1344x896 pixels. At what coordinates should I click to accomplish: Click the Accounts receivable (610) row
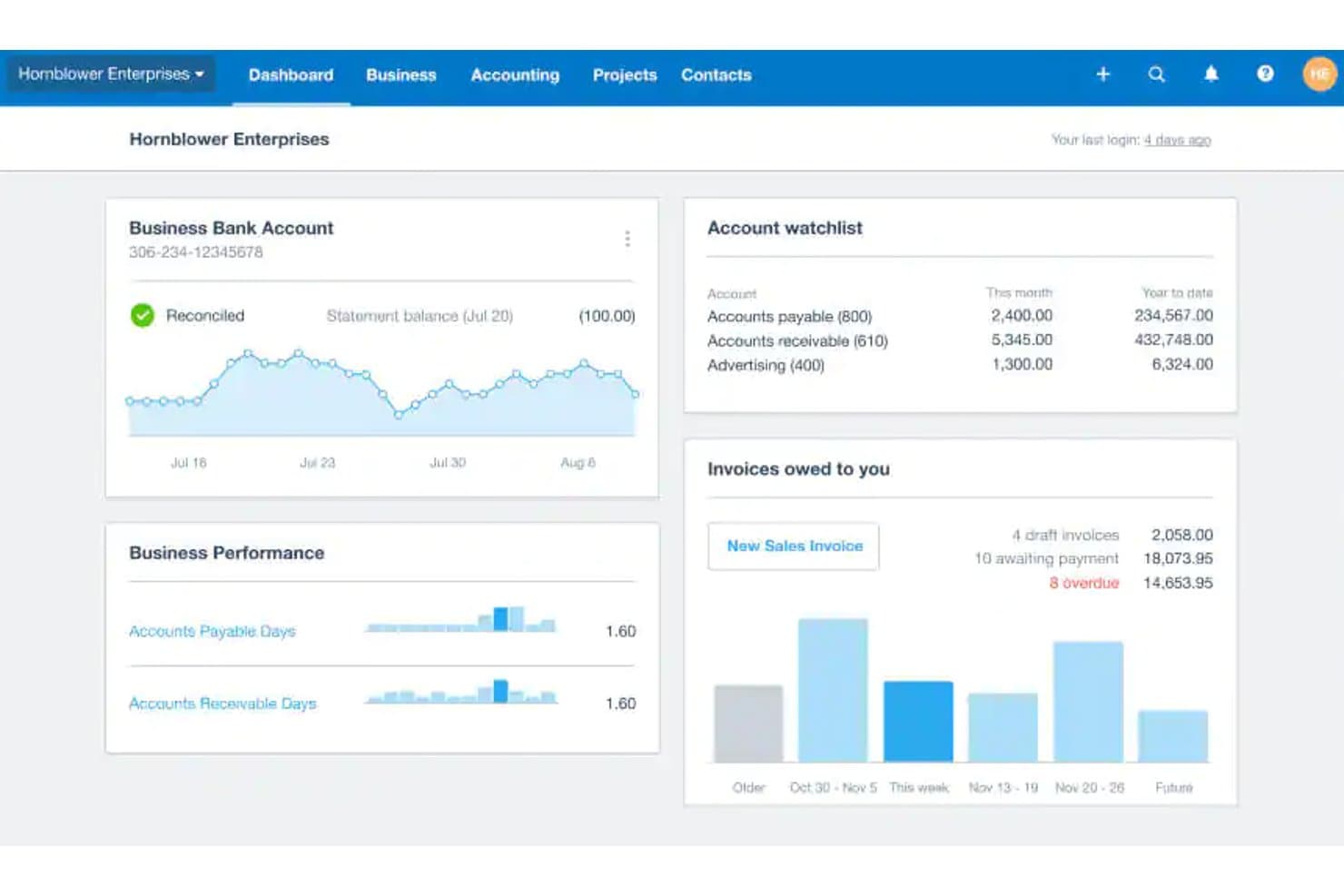960,340
